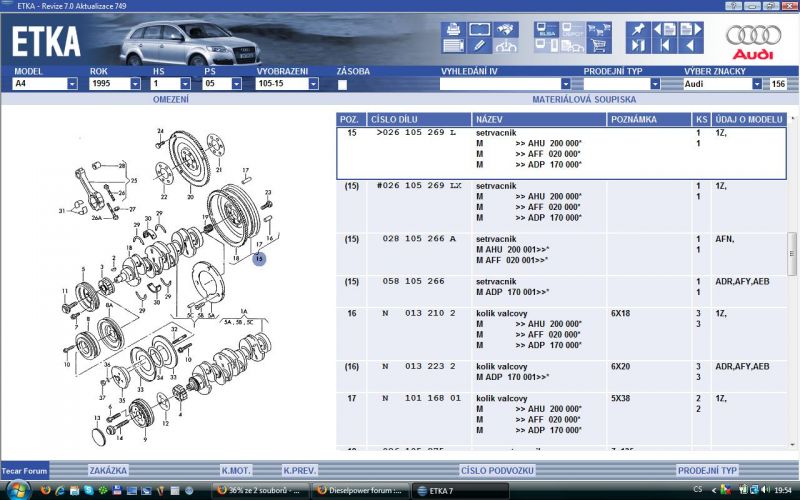Click the ÚDAJ O MODELU column header
Image resolution: width=800 pixels, height=500 pixels.
749,119
